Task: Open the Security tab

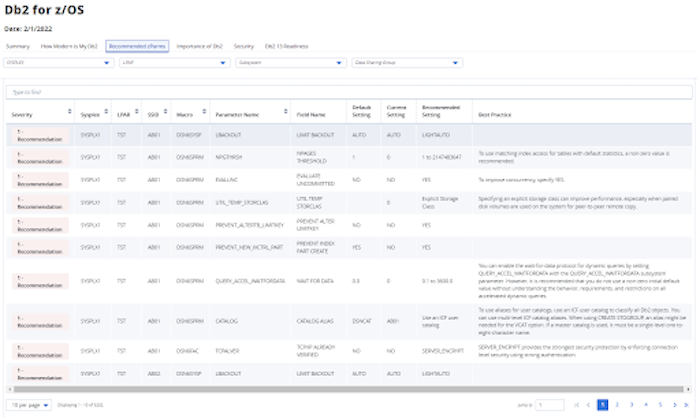Action: [243, 46]
